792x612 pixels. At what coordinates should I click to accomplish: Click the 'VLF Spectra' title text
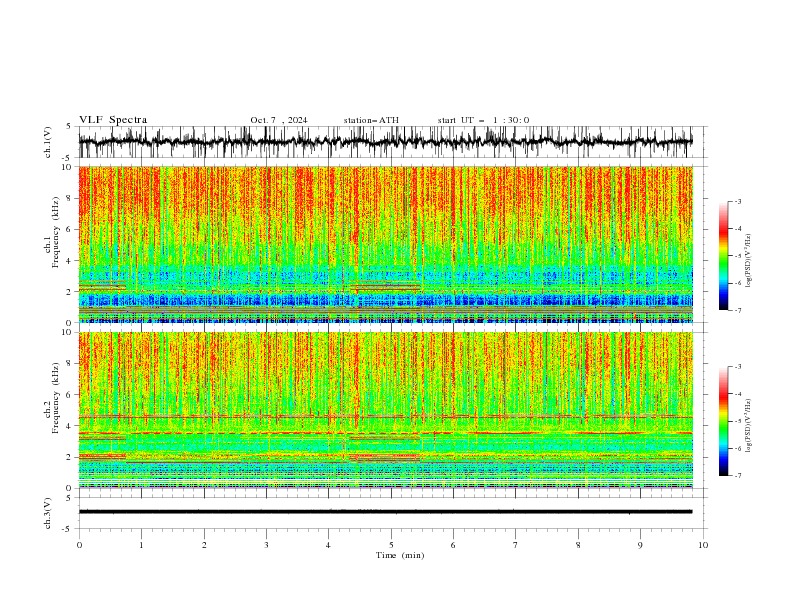113,120
